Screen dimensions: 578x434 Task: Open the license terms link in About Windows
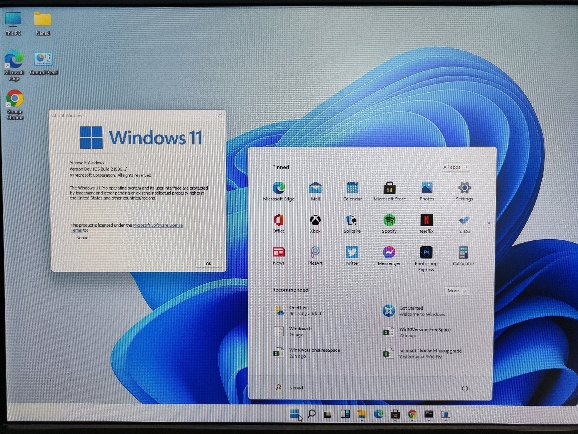[x=157, y=225]
